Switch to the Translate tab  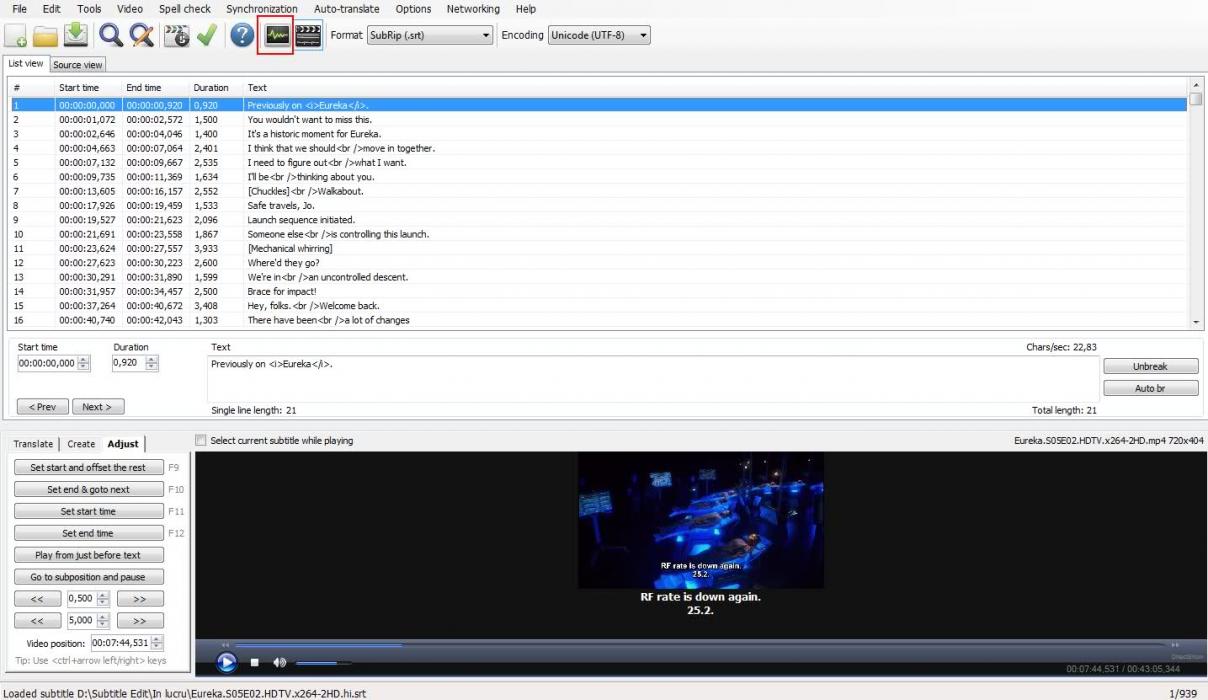(33, 444)
